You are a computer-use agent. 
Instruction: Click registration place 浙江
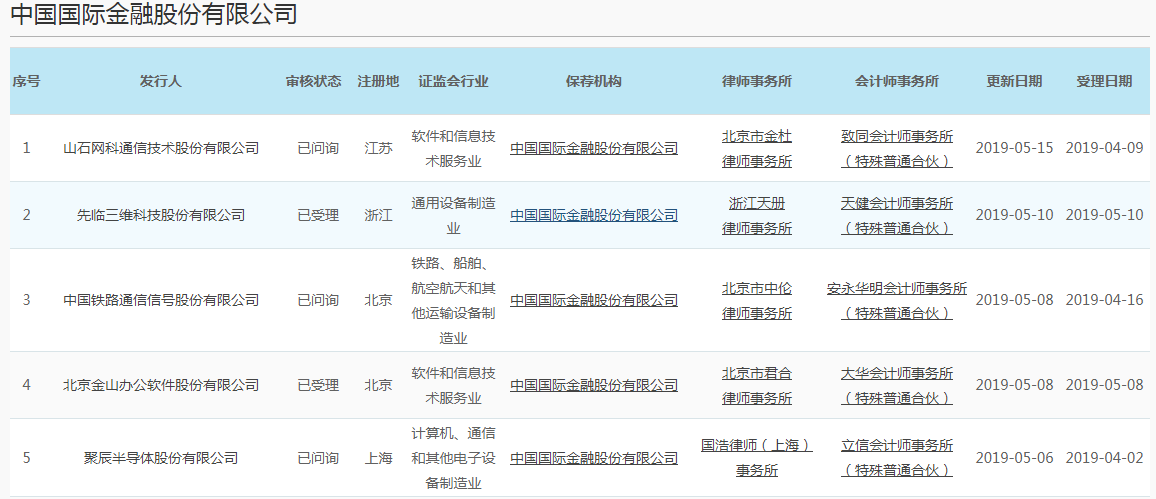(x=378, y=215)
